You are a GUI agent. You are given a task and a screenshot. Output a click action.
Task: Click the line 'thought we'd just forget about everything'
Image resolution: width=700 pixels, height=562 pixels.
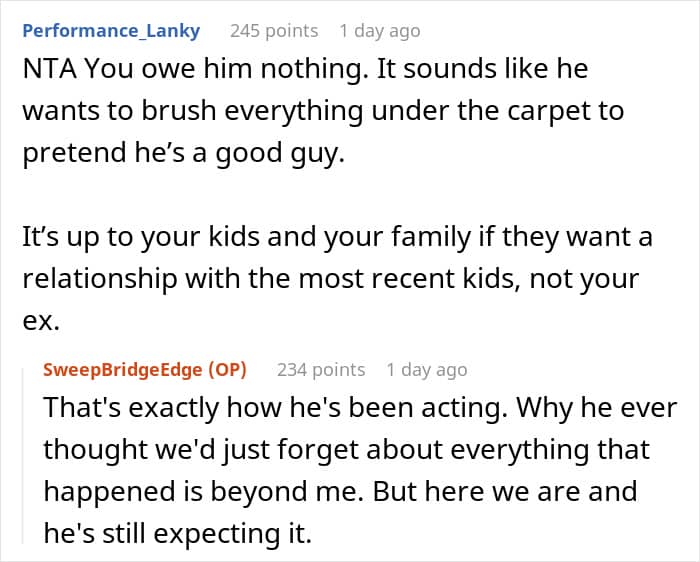tap(319, 450)
